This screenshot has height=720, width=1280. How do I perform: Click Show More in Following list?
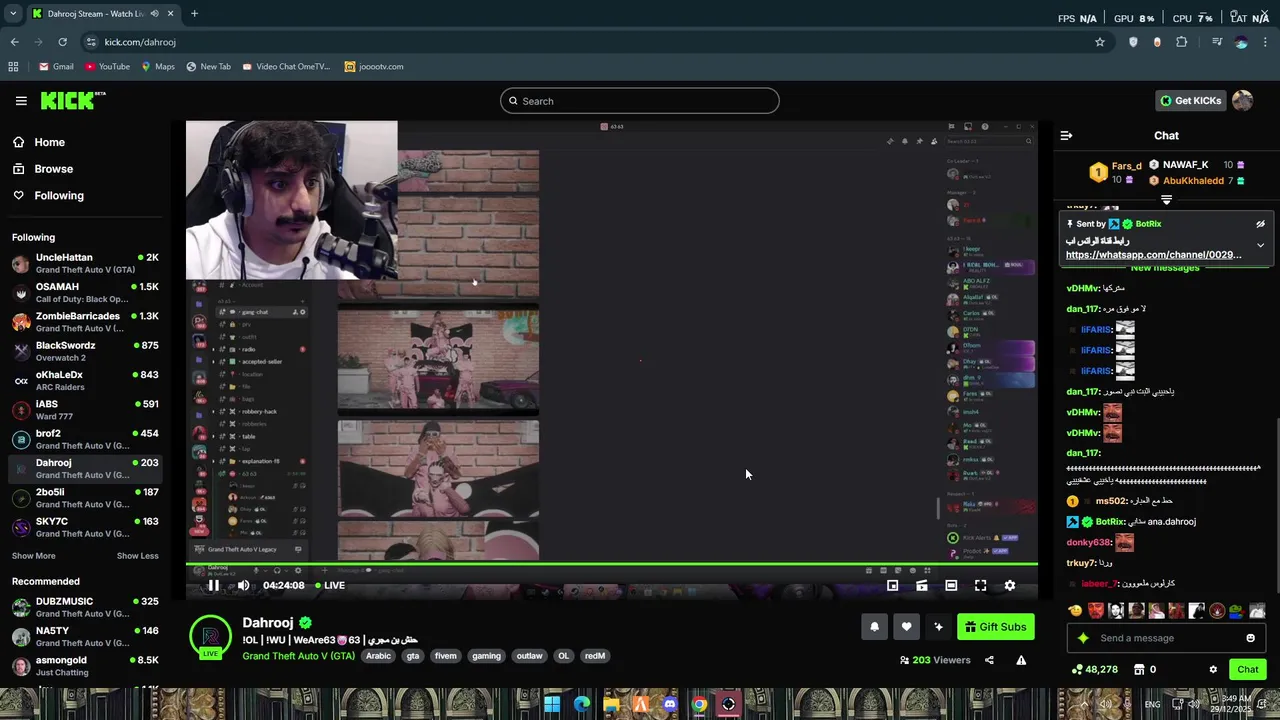point(33,556)
